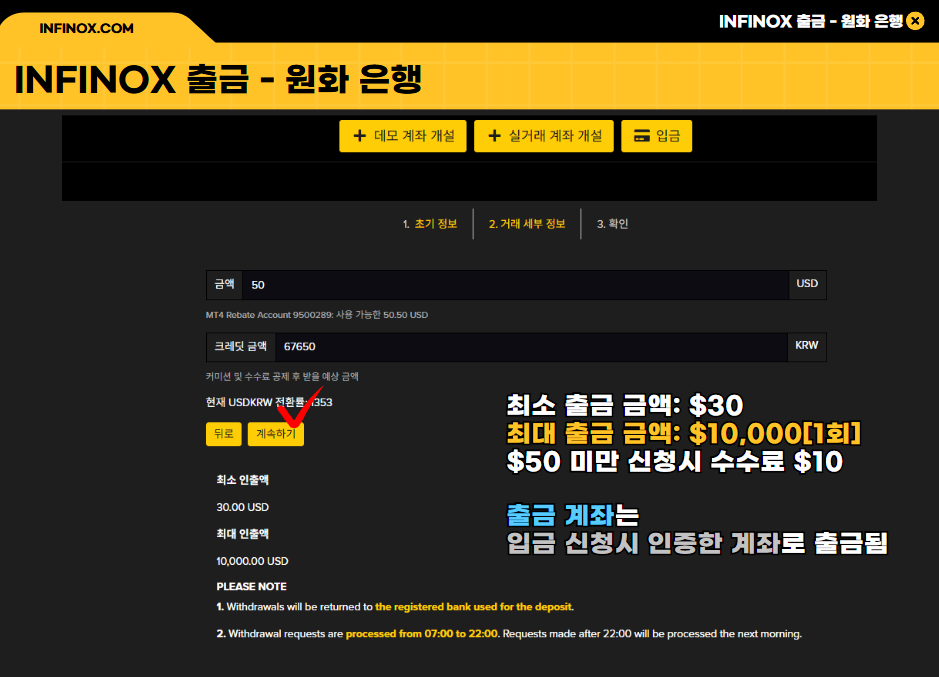
Task: Click 'the registered bank used for the deposit' text
Action: pos(474,607)
